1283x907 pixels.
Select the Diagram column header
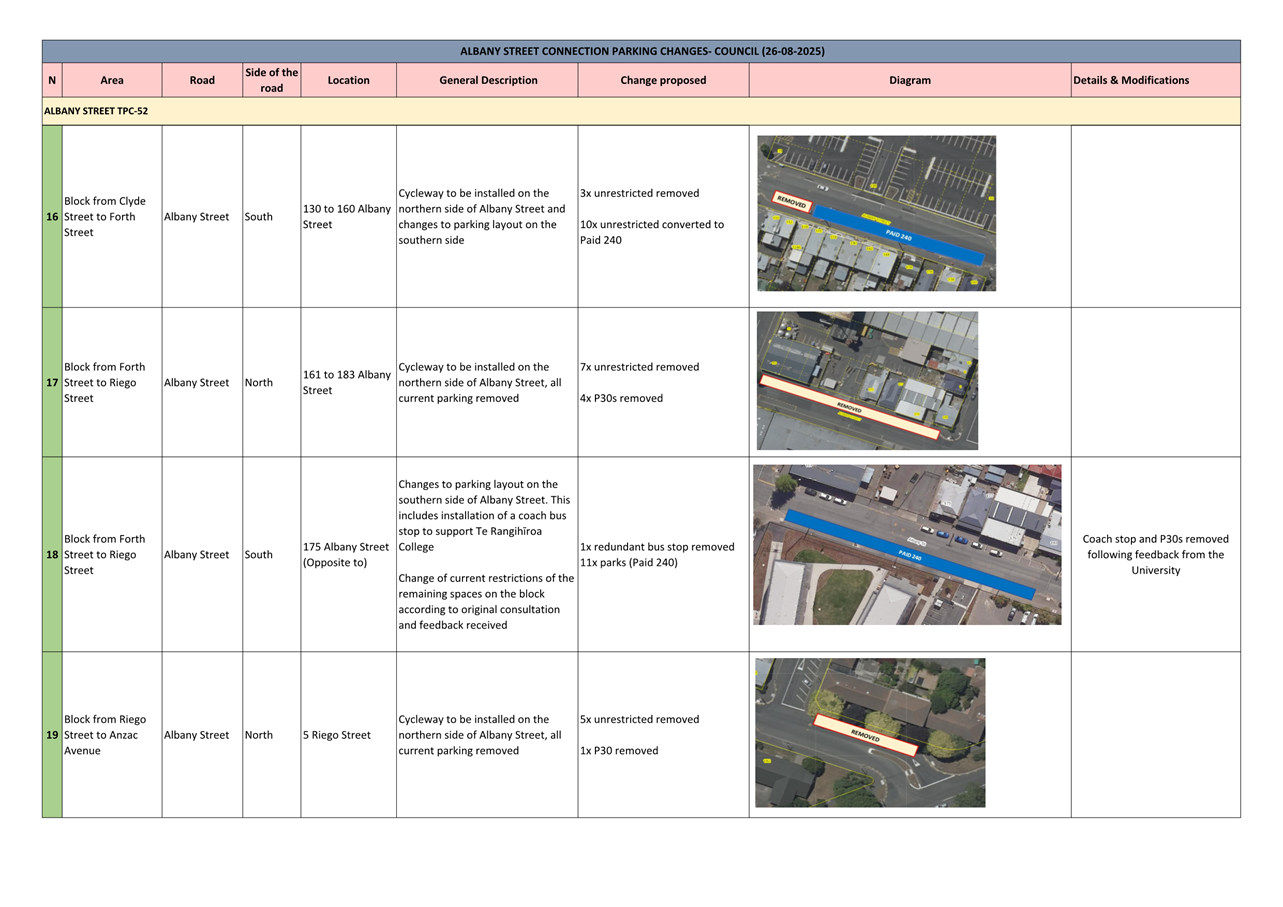click(909, 80)
